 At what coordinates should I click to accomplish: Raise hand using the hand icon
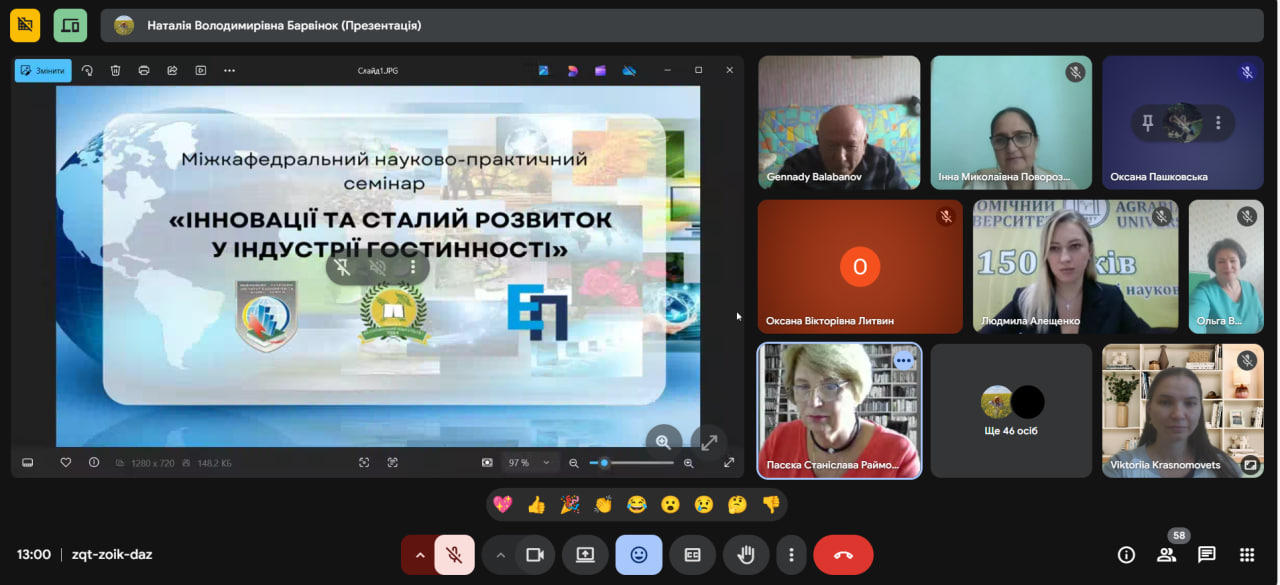point(746,555)
